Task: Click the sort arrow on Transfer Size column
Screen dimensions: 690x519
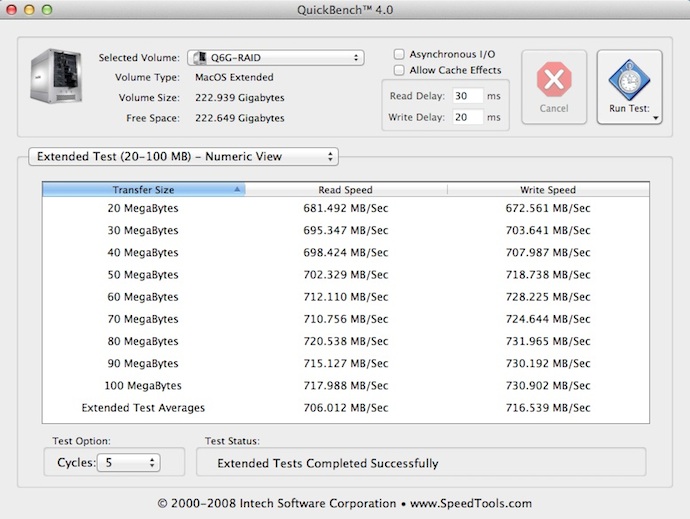Action: pos(237,189)
